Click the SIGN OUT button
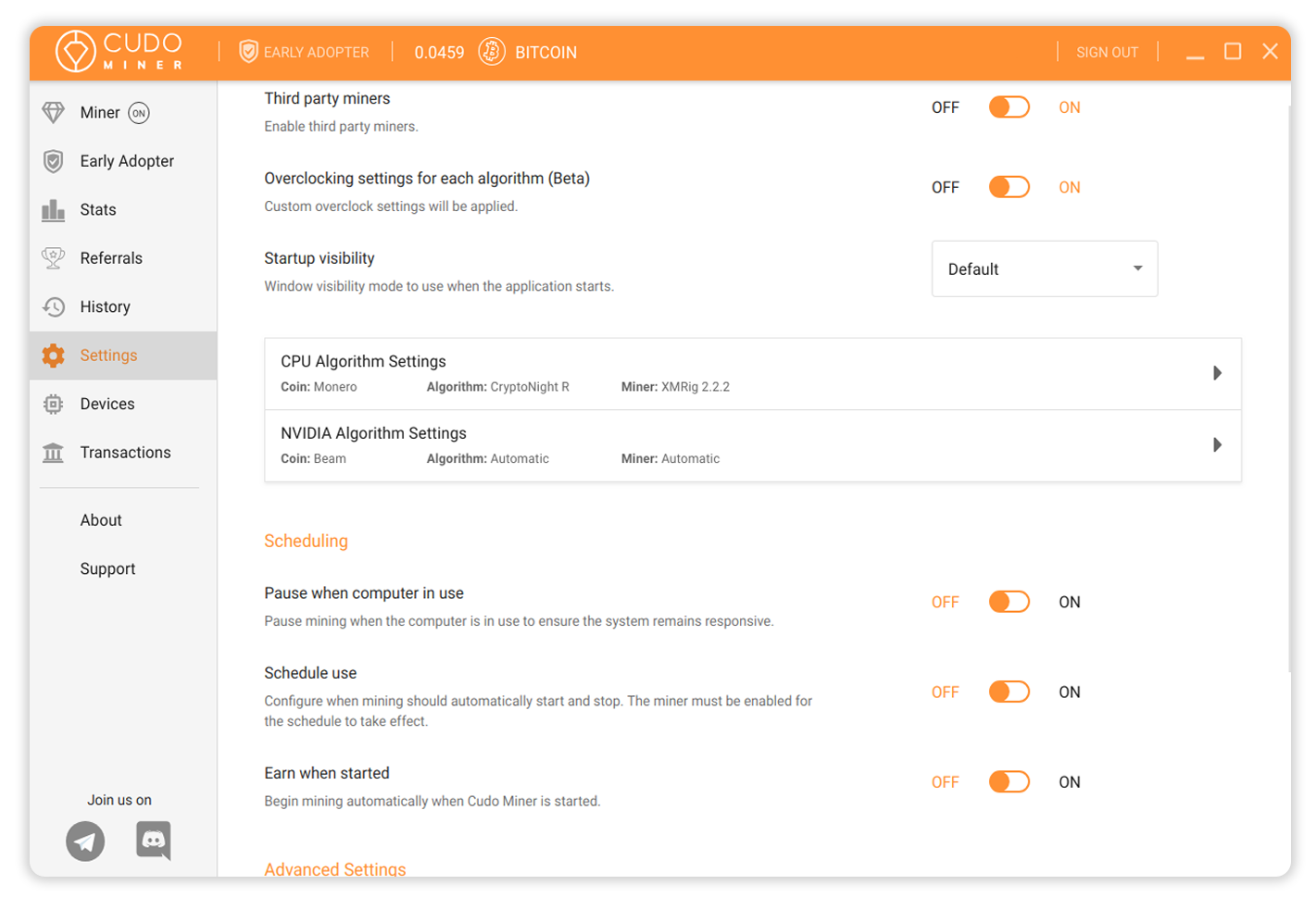Image resolution: width=1316 pixels, height=910 pixels. 1107,53
